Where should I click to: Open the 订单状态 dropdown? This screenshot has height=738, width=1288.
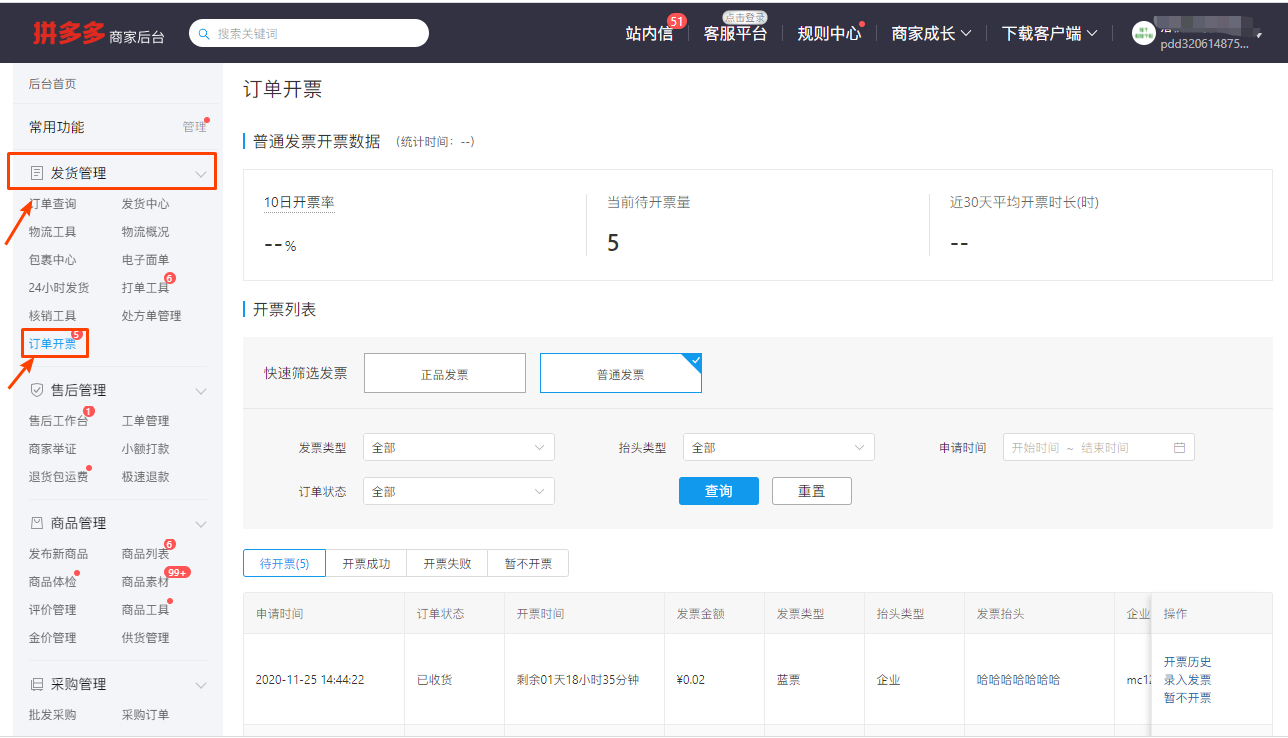point(459,491)
